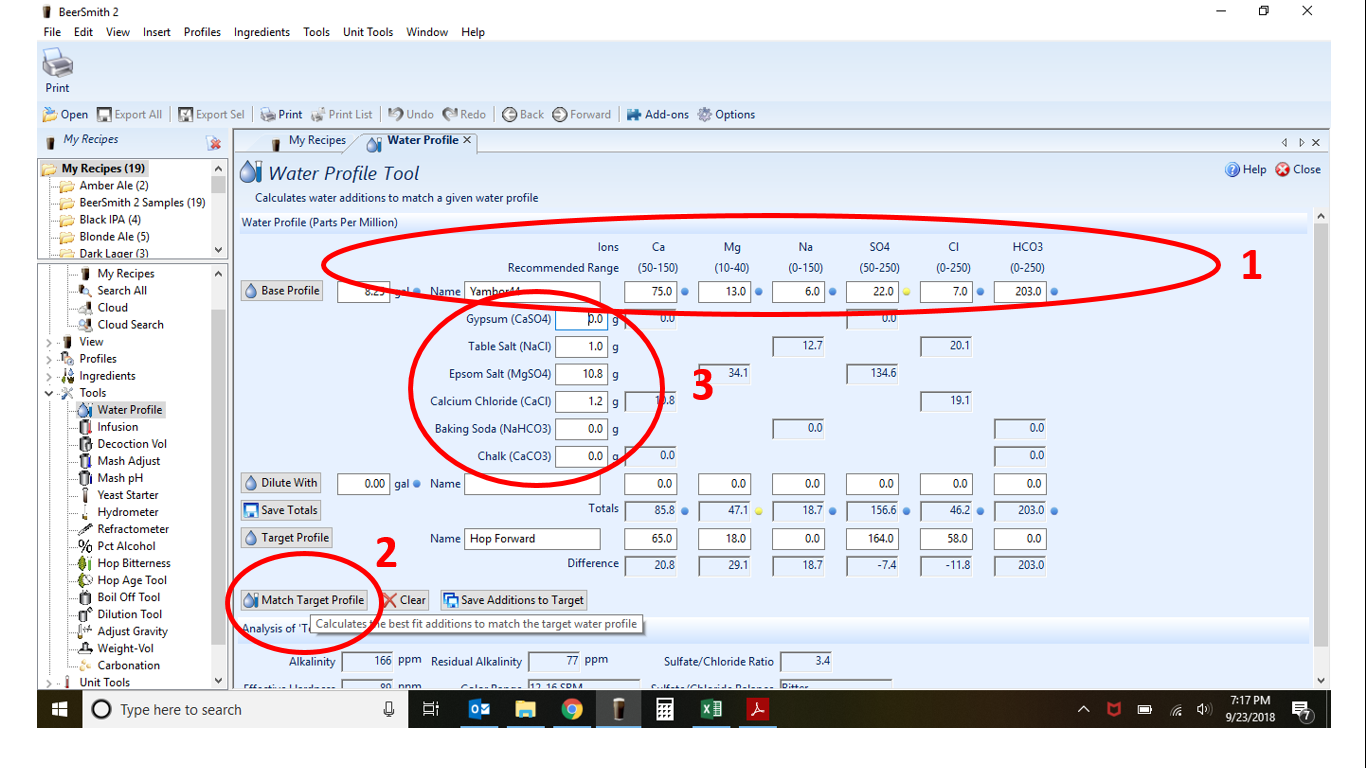1366x768 pixels.
Task: Click the Redo toolbar button
Action: click(464, 114)
